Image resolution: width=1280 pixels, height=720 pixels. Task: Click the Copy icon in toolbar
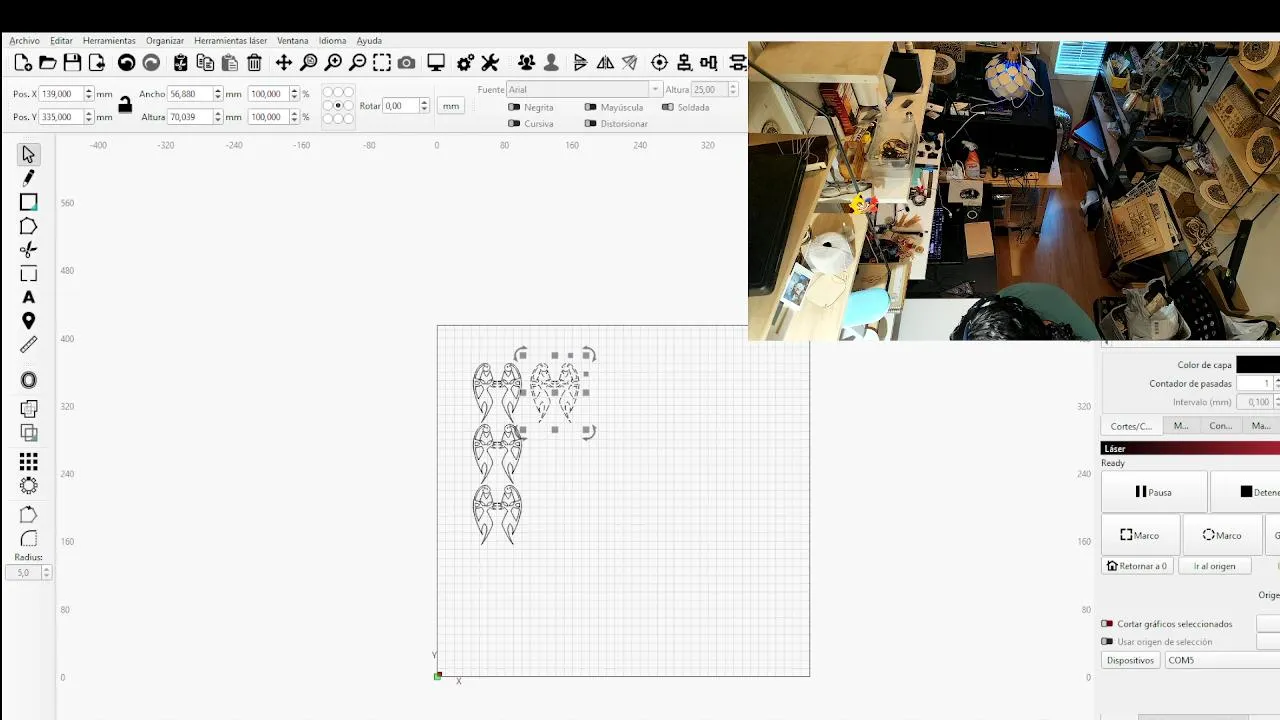point(205,63)
